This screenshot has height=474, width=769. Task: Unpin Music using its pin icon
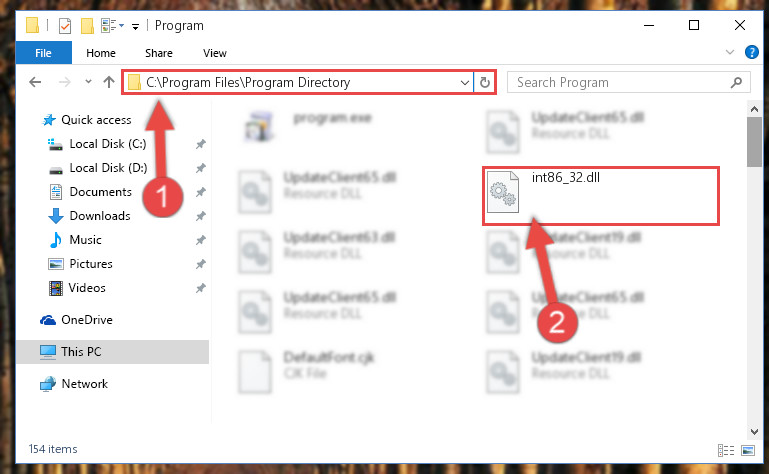click(201, 240)
